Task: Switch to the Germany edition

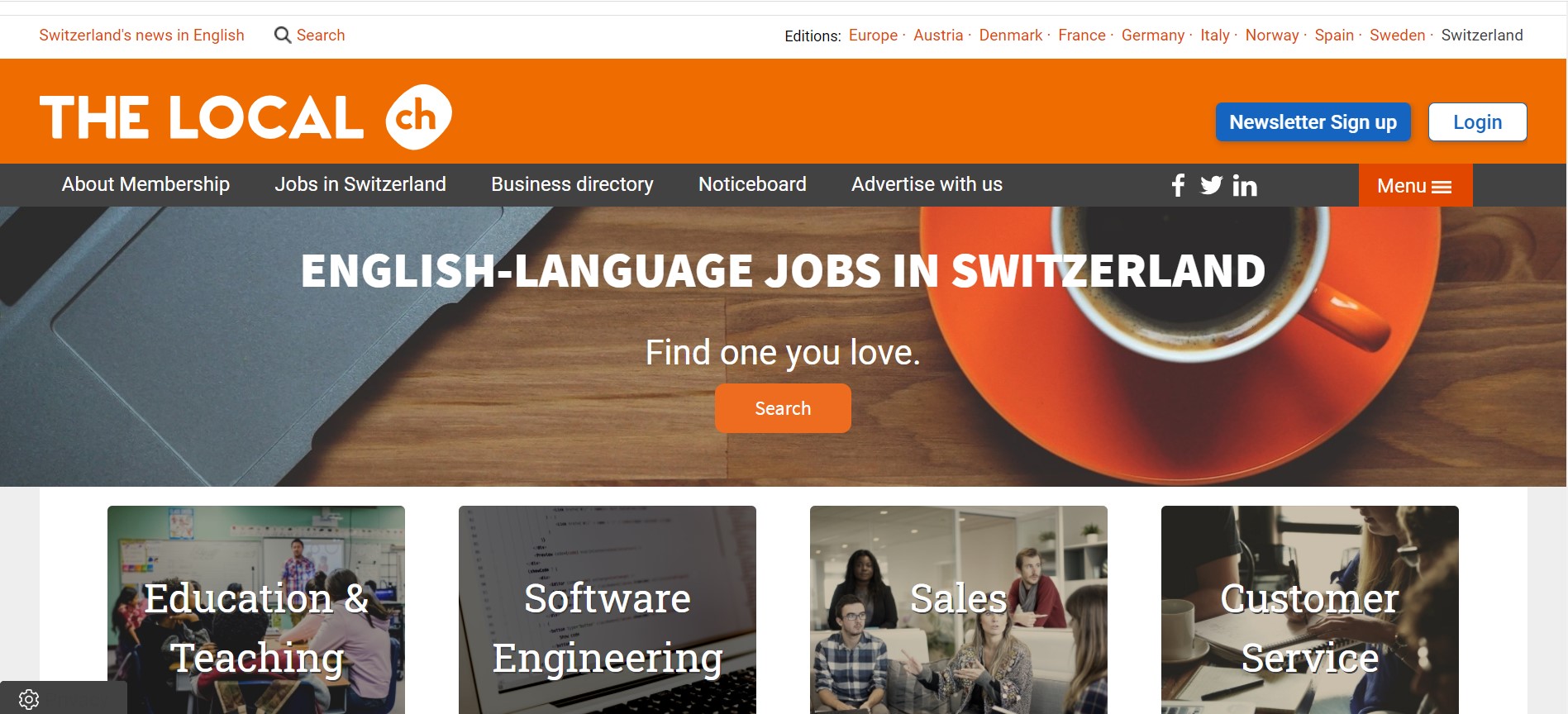Action: 1152,35
